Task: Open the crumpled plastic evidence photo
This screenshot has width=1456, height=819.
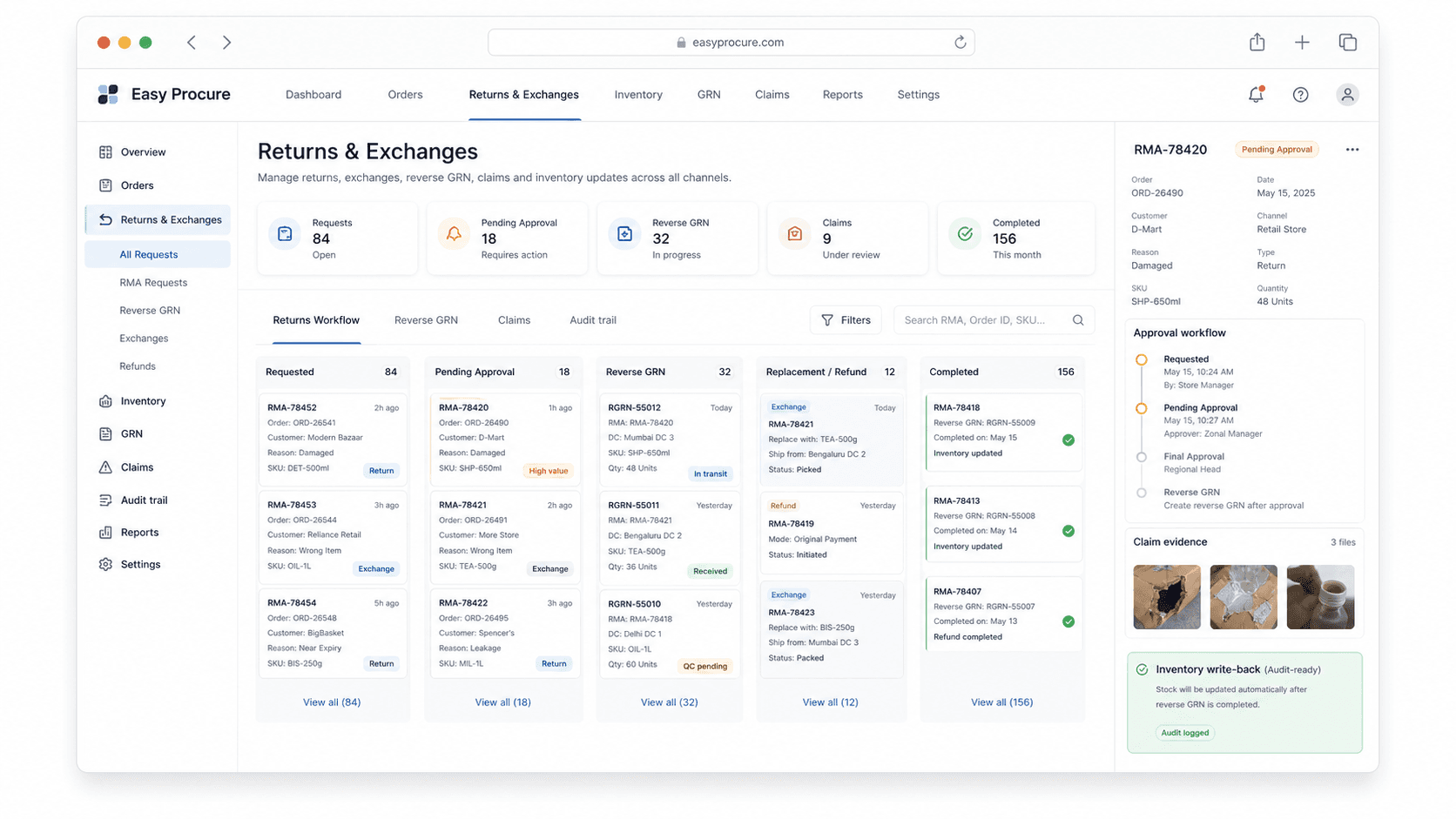Action: tap(1244, 597)
